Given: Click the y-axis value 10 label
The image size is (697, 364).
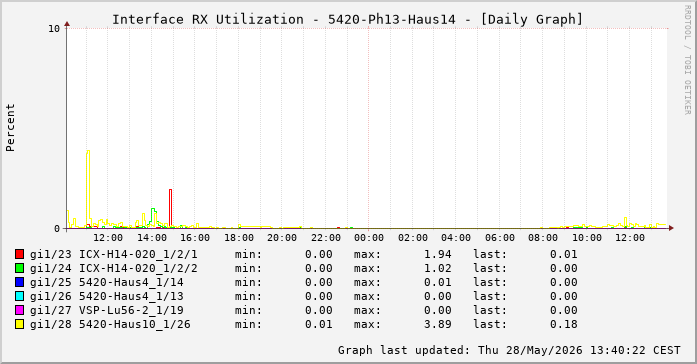Looking at the screenshot, I should [53, 29].
